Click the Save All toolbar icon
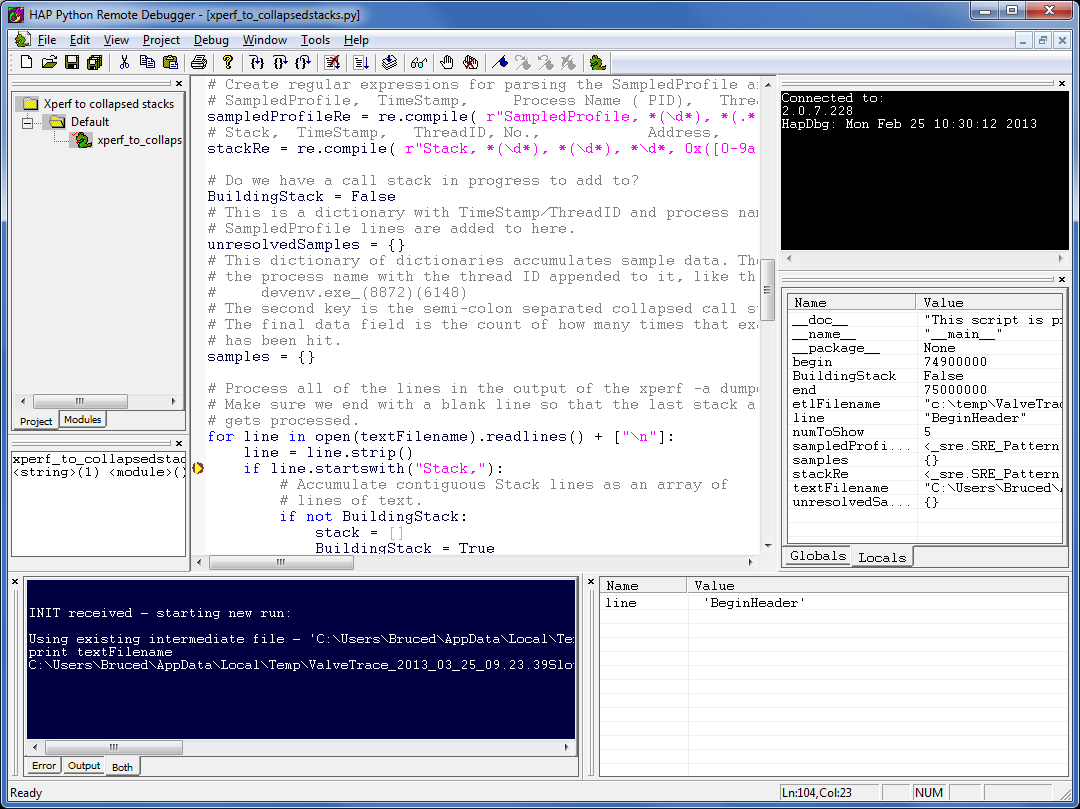The image size is (1080, 809). [x=94, y=63]
